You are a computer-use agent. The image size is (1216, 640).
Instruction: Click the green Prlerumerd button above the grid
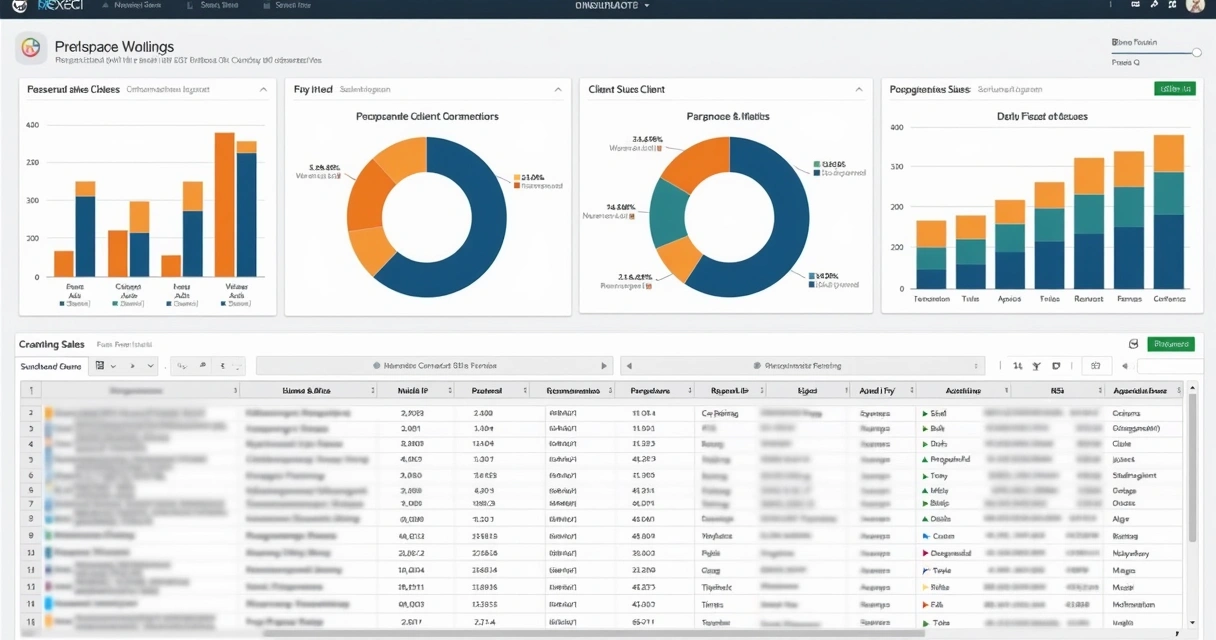click(x=1171, y=344)
